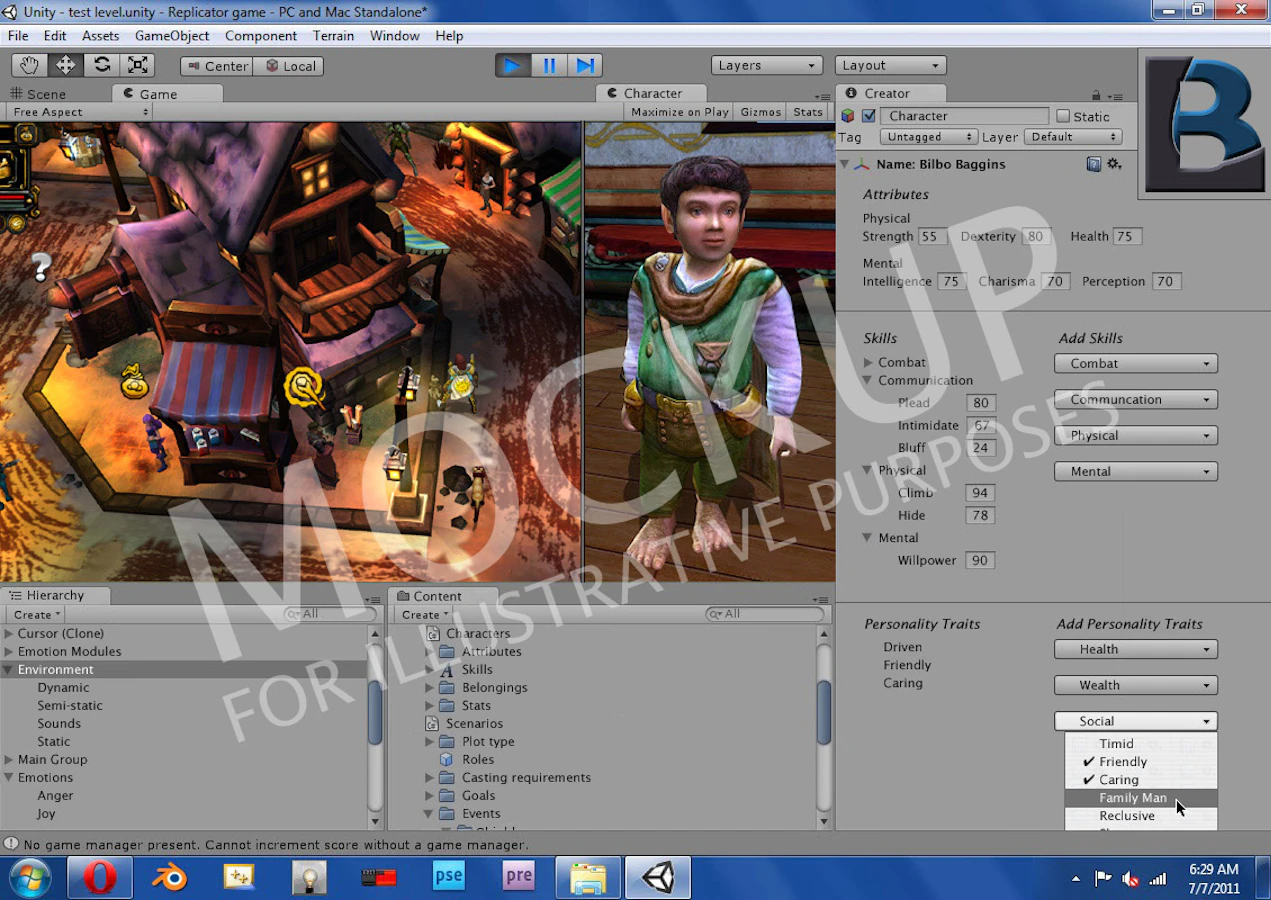
Task: Collapse the Mental skills group
Action: (868, 538)
